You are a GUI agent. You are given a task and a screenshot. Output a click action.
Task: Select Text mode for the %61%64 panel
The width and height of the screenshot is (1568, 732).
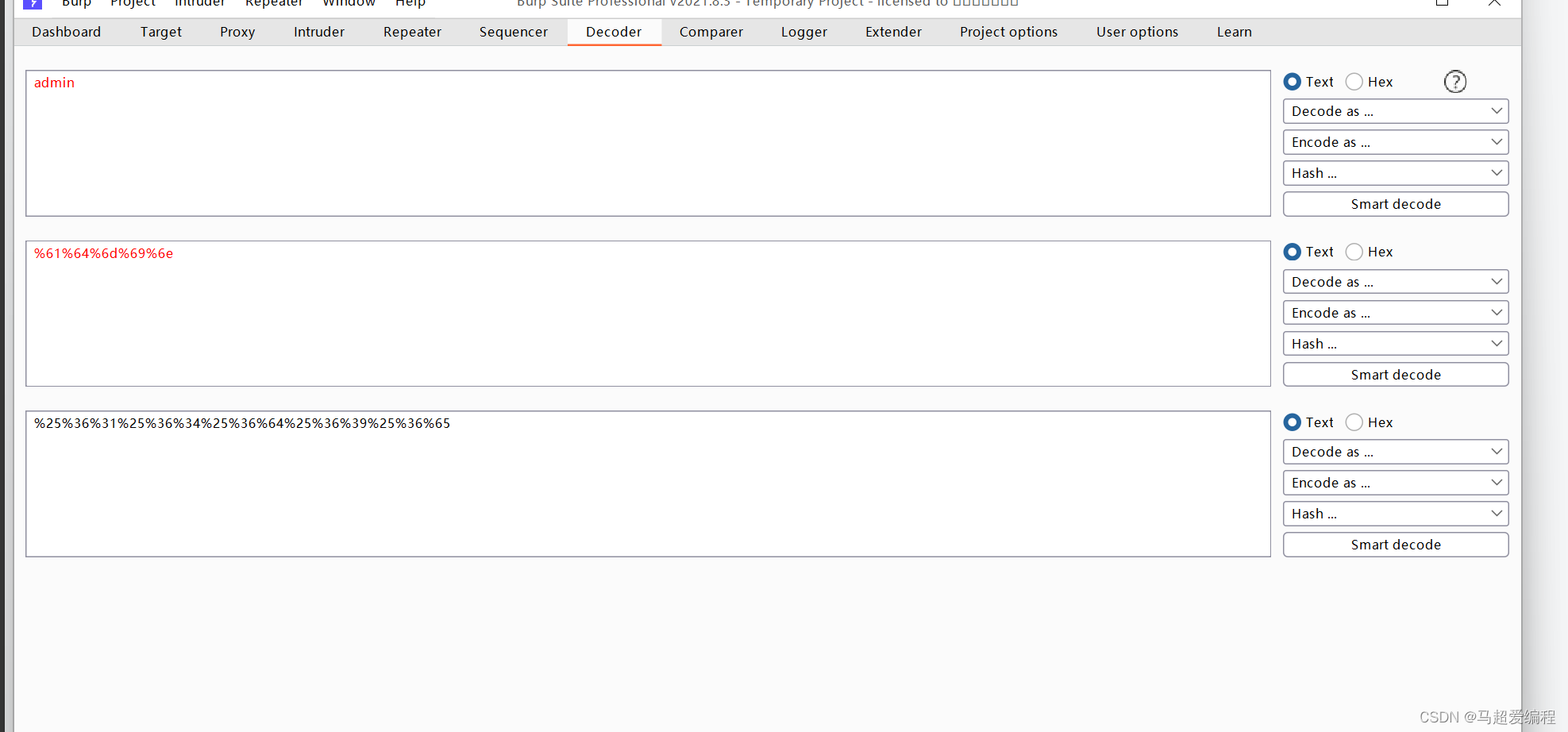(x=1292, y=252)
